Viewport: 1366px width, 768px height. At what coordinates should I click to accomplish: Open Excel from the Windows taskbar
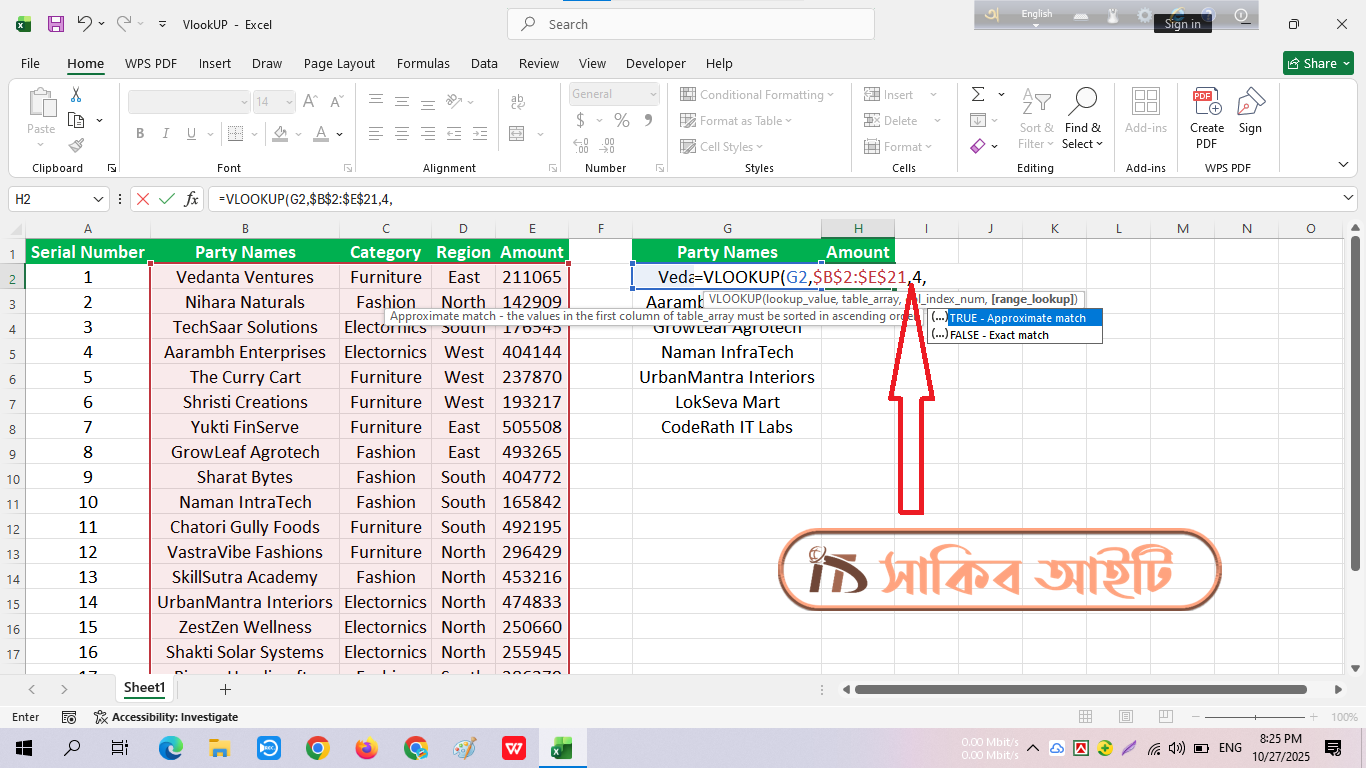pos(561,748)
